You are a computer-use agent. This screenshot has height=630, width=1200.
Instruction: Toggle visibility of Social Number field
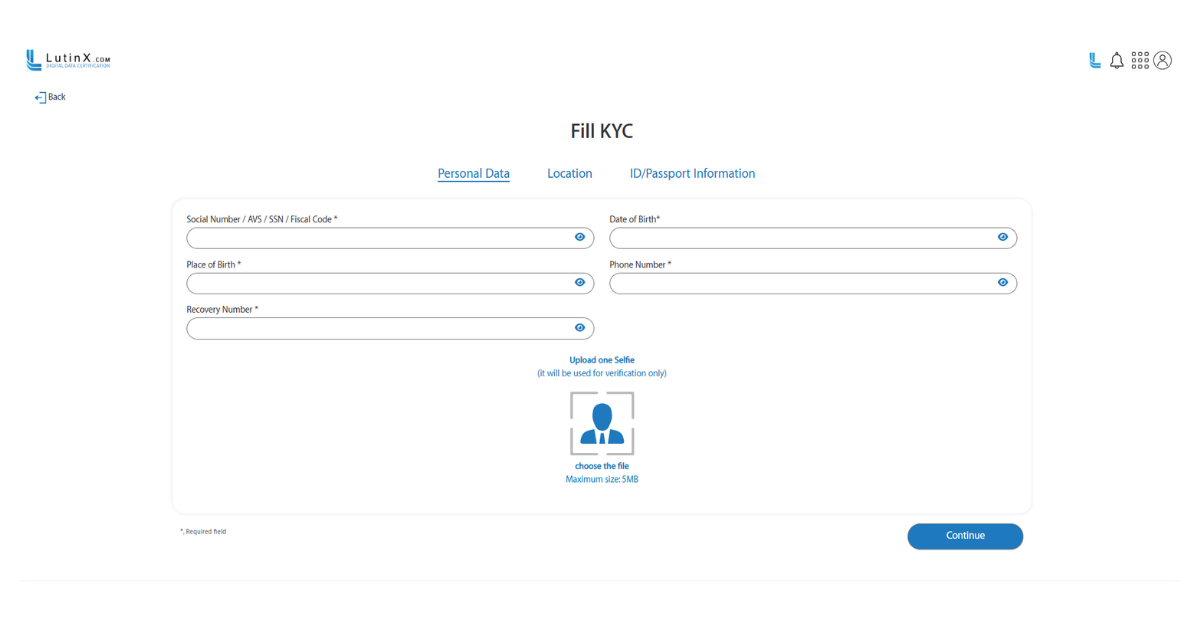(580, 238)
